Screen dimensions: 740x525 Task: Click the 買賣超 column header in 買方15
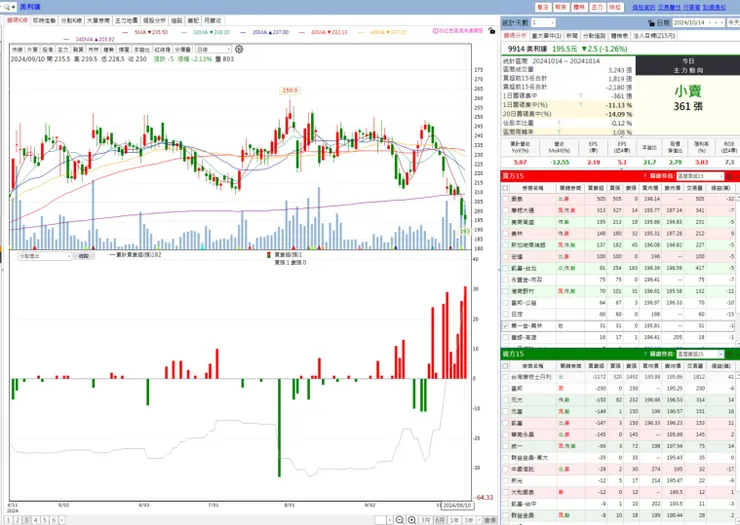596,188
